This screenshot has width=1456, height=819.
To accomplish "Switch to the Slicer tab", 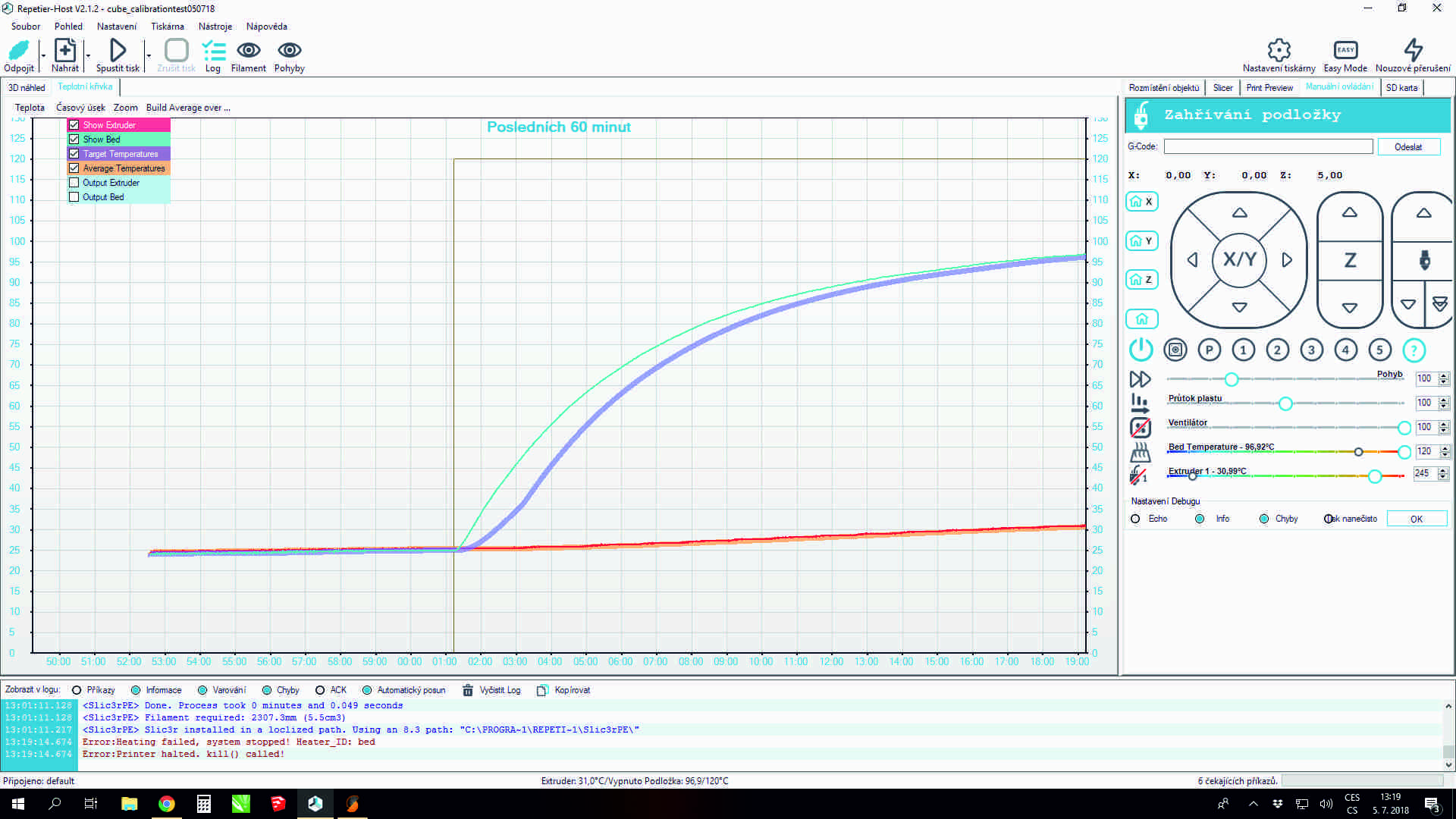I will 1222,88.
